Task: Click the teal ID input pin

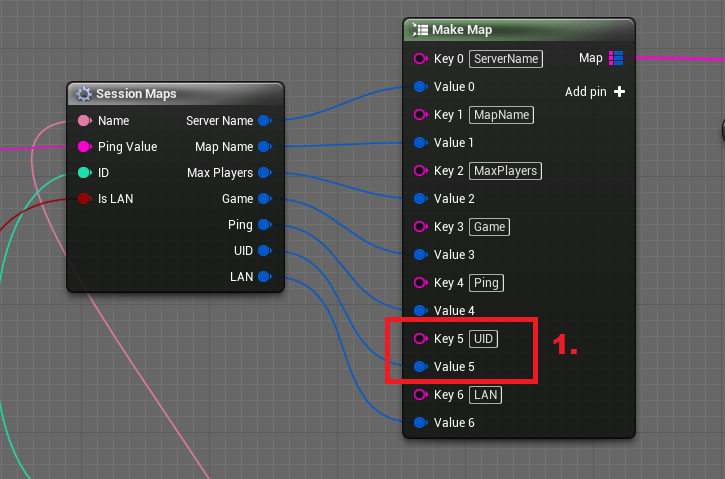Action: (85, 172)
